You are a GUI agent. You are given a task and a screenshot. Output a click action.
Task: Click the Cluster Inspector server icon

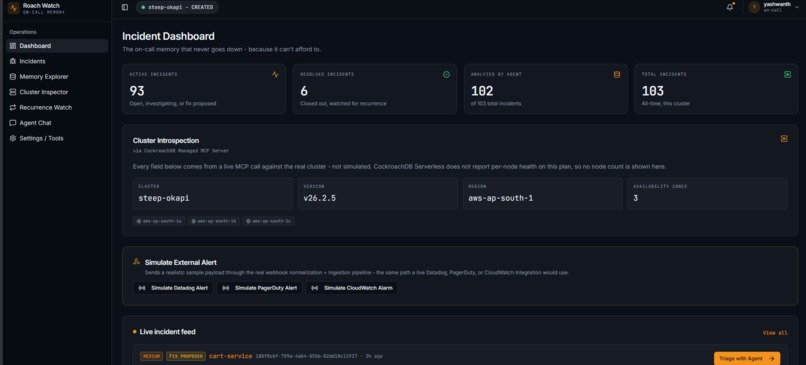click(13, 92)
